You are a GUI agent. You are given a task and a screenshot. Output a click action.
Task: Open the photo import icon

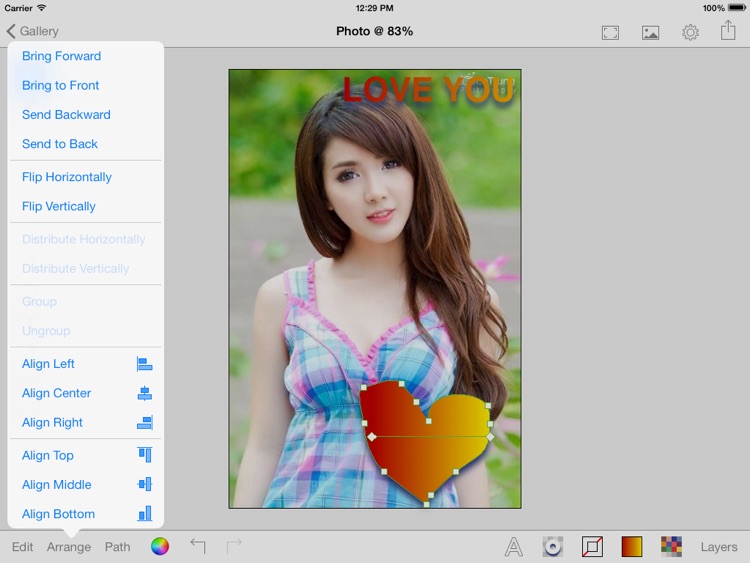pos(650,33)
